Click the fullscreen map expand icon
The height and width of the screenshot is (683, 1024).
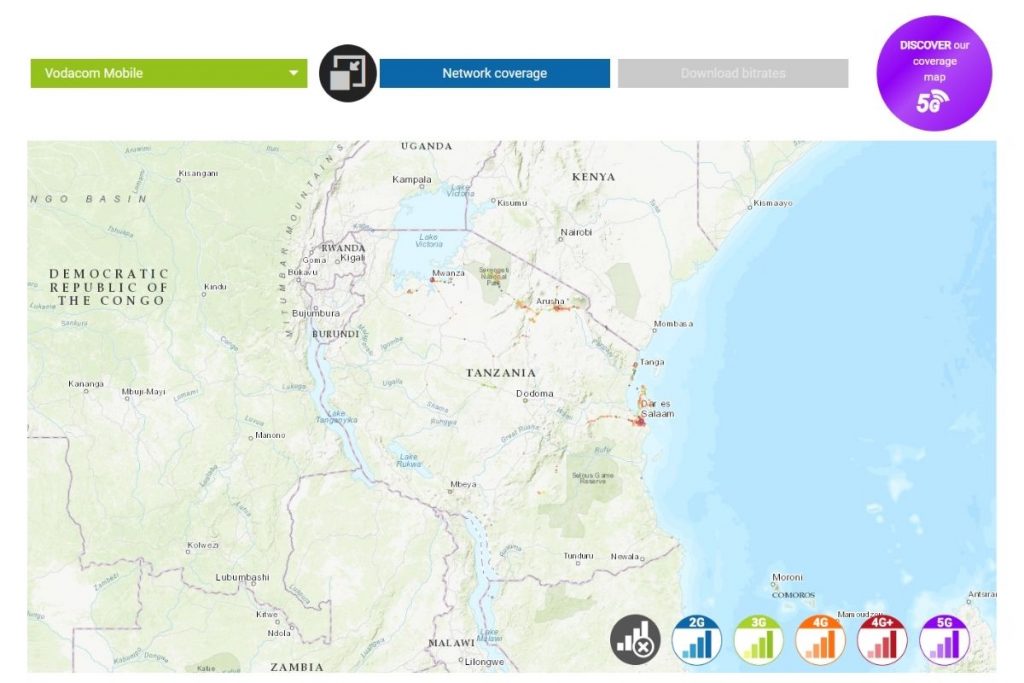click(350, 73)
